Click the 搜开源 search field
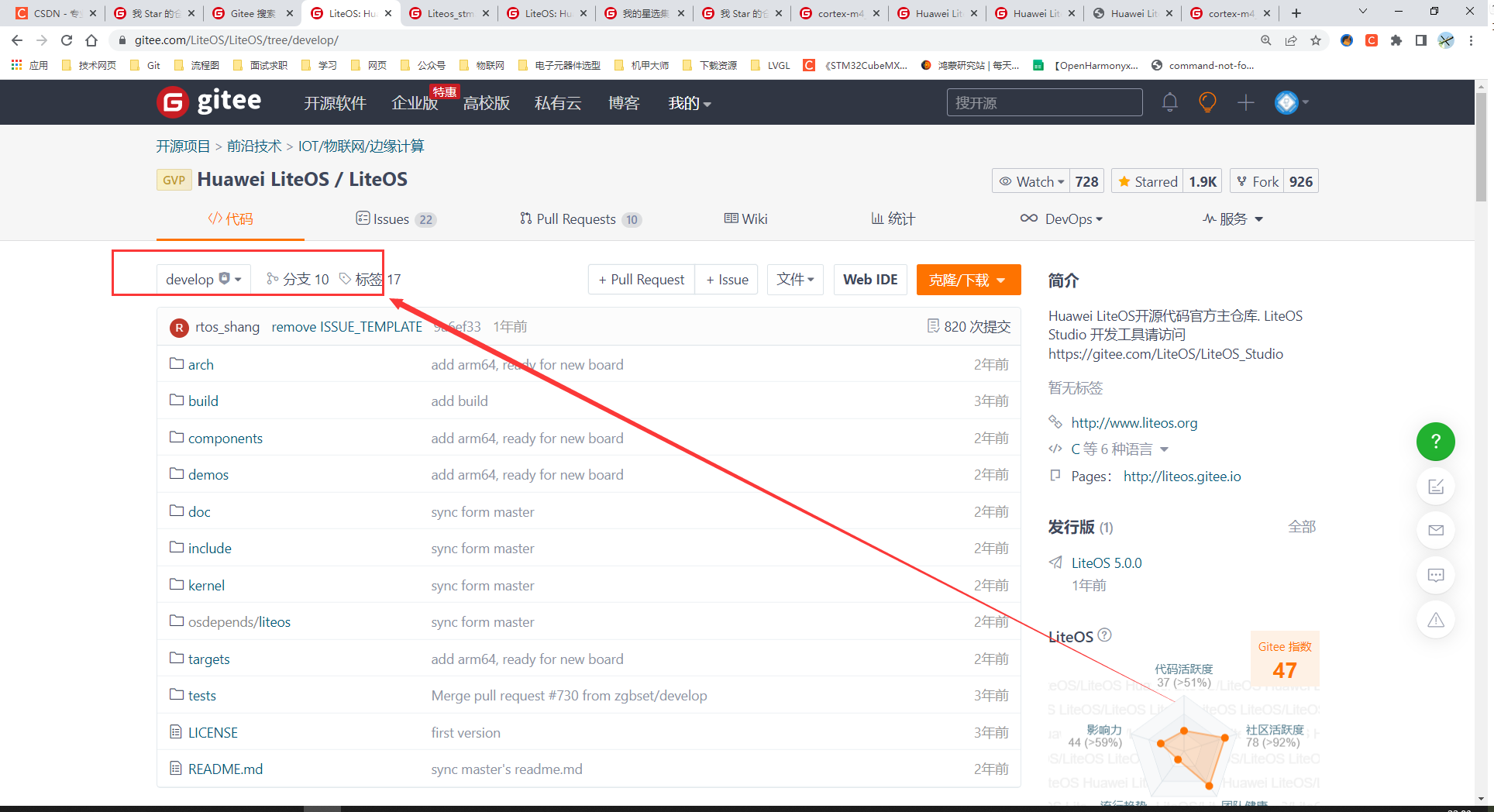 tap(1044, 102)
